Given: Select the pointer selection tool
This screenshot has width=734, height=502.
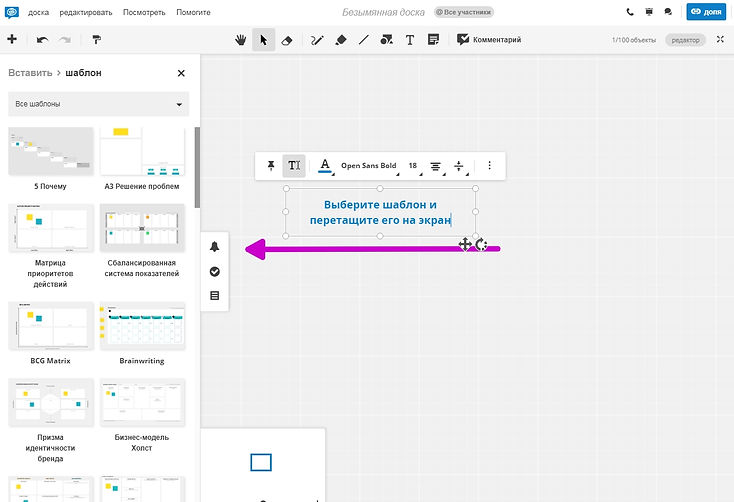Looking at the screenshot, I should 264,40.
